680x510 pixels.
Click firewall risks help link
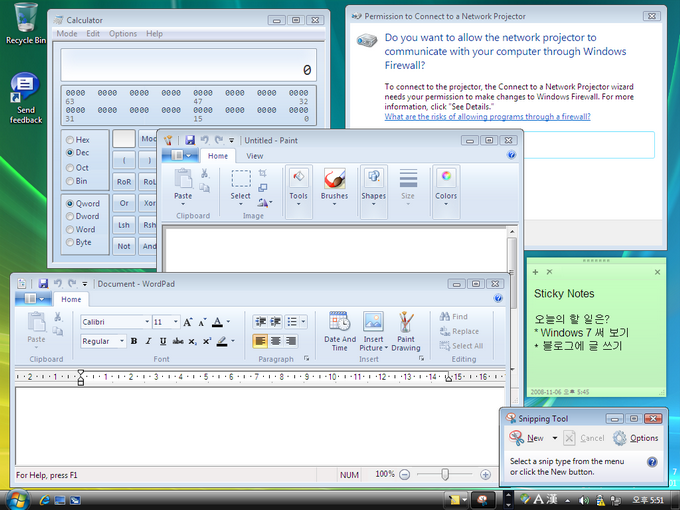pos(487,117)
